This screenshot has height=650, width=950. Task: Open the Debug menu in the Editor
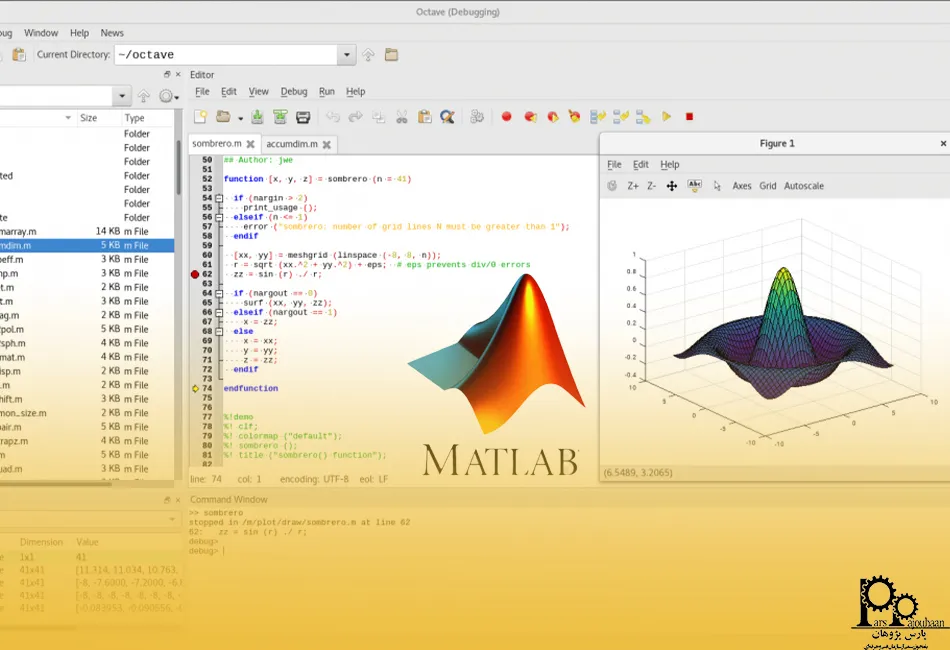coord(294,92)
